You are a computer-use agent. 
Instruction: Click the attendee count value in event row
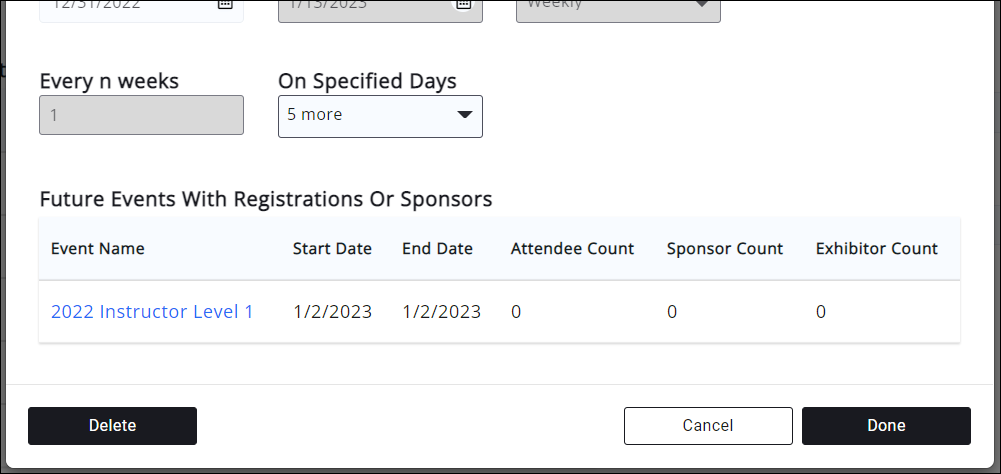[x=516, y=312]
